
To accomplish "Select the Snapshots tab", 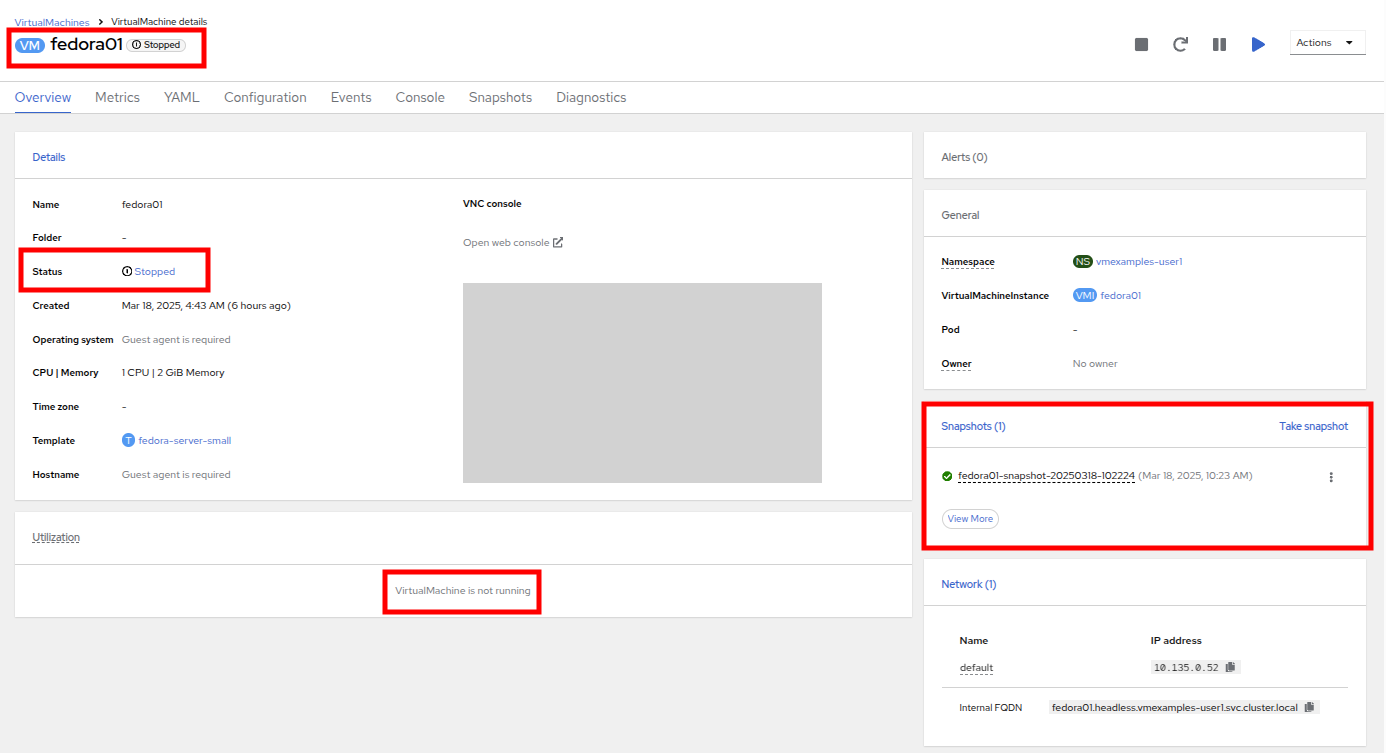I will pos(500,97).
